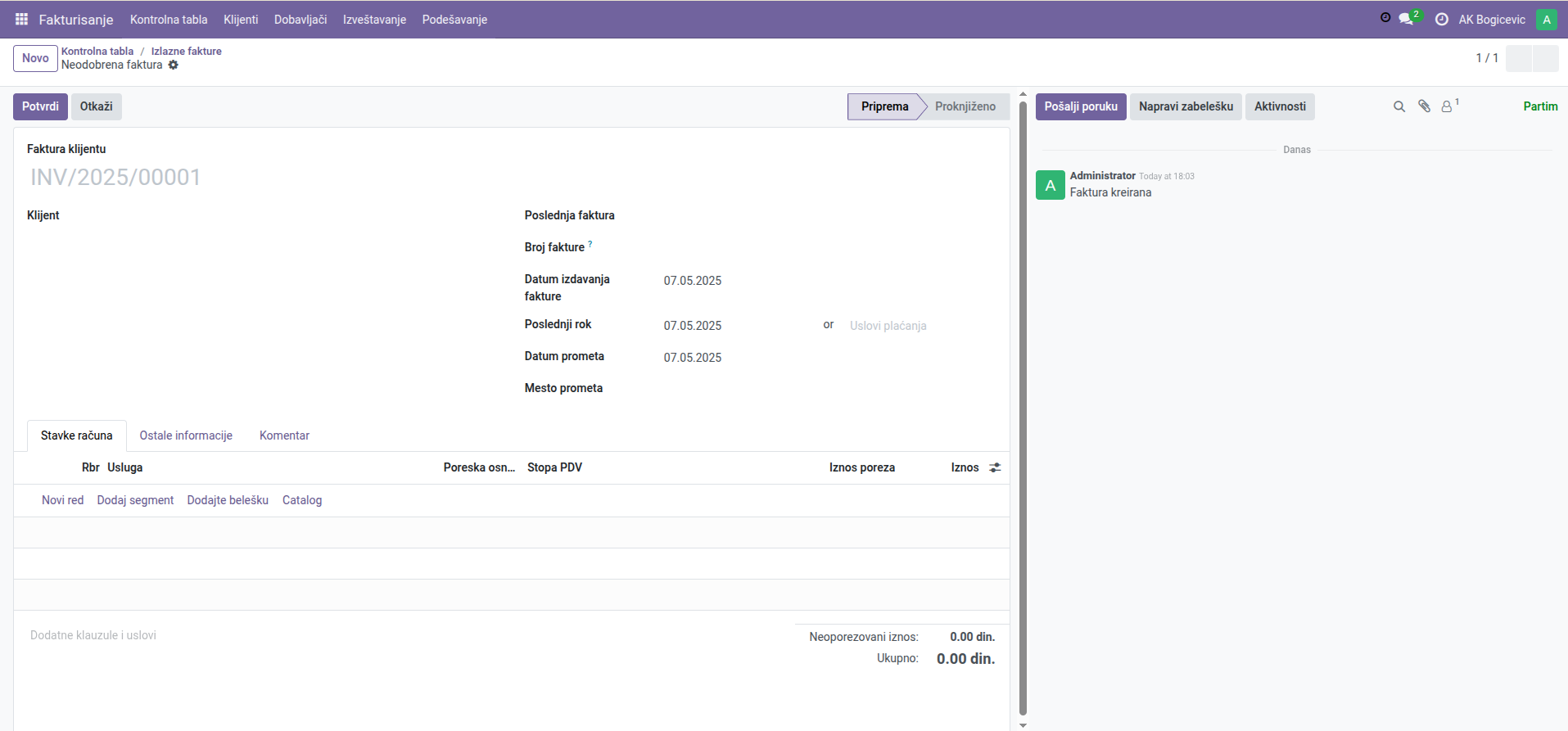Open the white clock icon beside AK Bogicevic
This screenshot has height=731, width=1568.
click(1442, 19)
